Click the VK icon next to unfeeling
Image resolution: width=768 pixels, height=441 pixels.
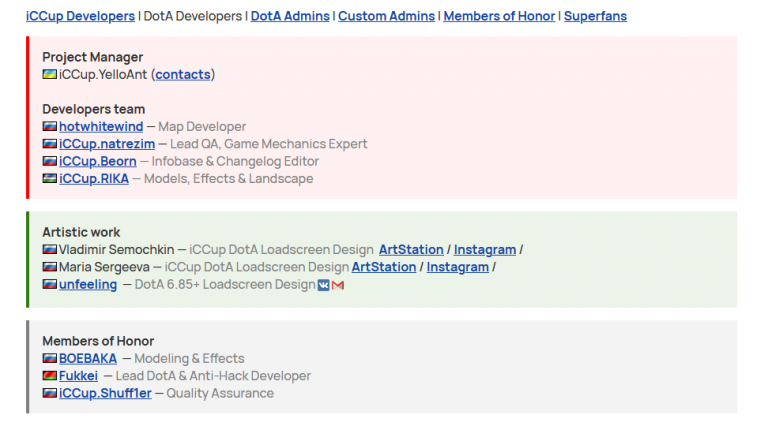coord(324,285)
